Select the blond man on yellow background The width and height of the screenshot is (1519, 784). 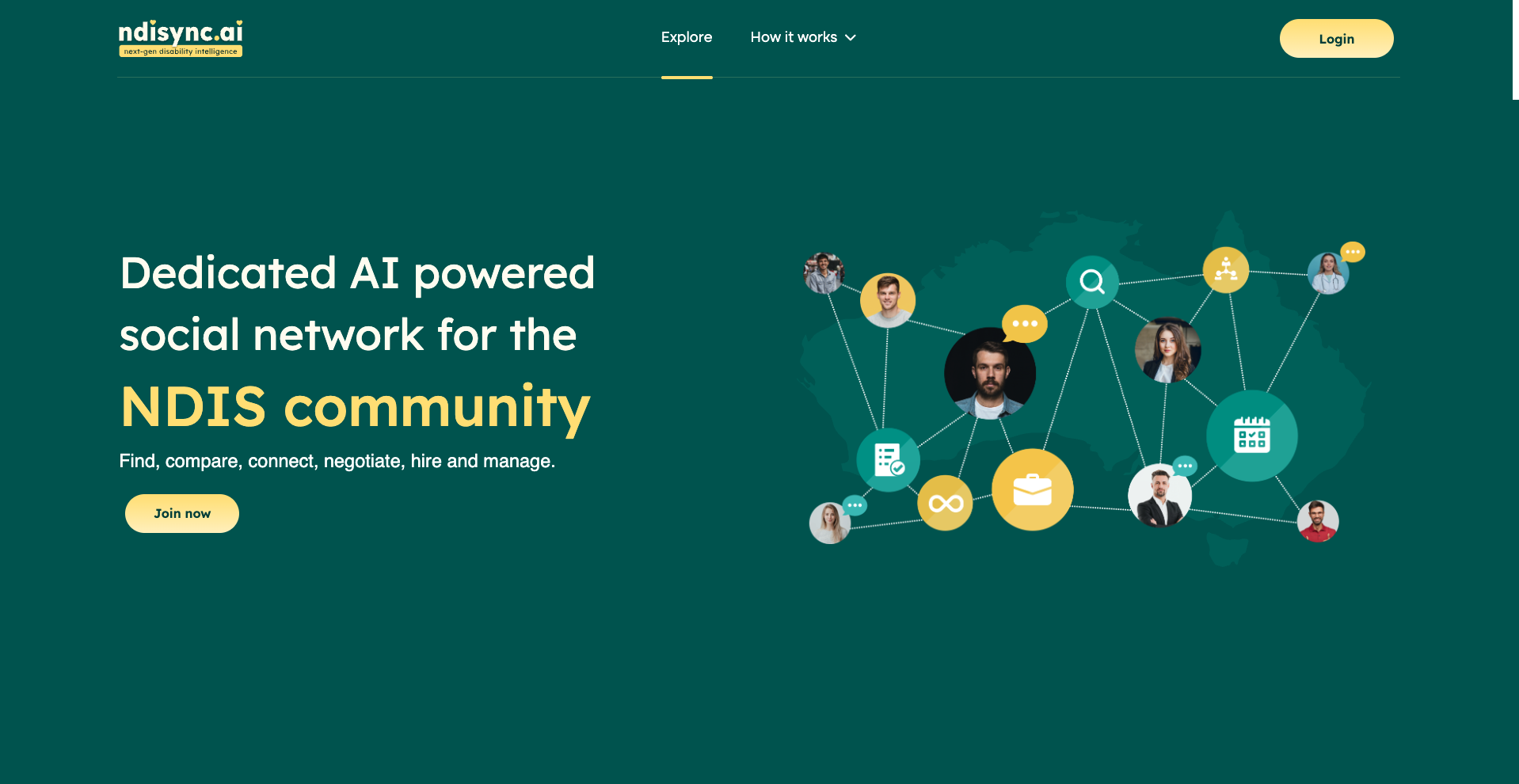pos(888,300)
